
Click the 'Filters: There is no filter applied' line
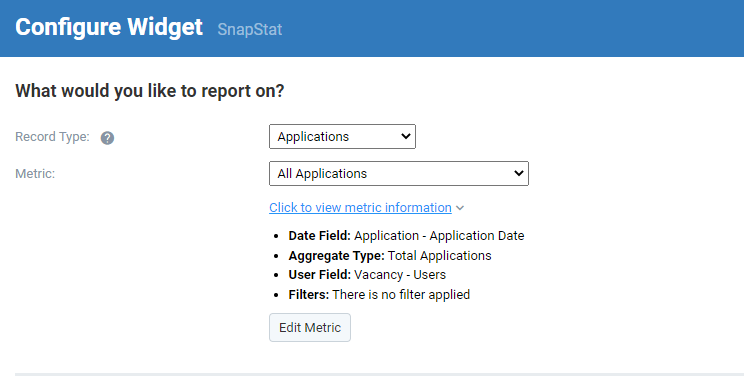click(379, 294)
